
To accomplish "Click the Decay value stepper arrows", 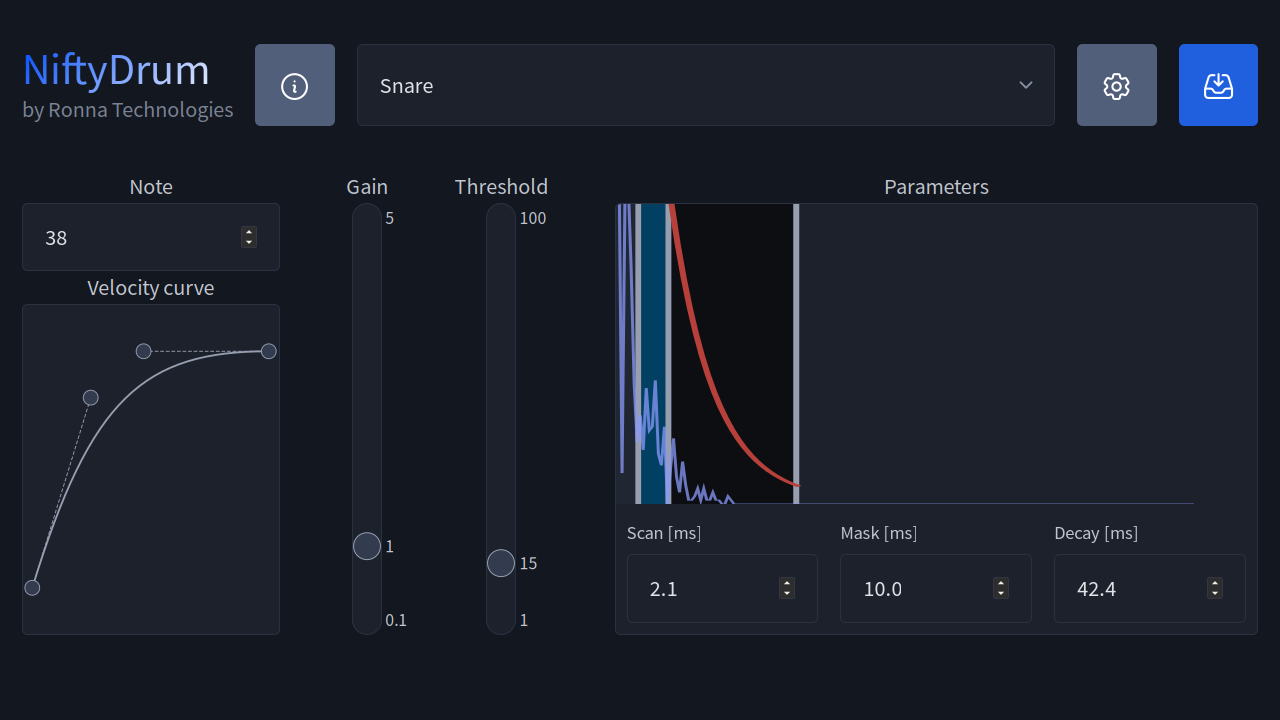I will click(1215, 589).
